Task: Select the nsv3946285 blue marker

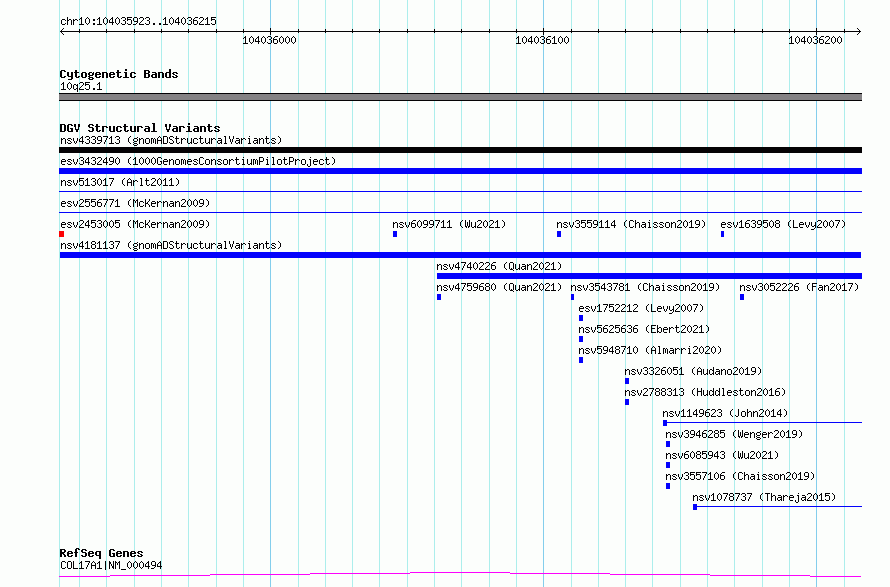Action: point(668,444)
